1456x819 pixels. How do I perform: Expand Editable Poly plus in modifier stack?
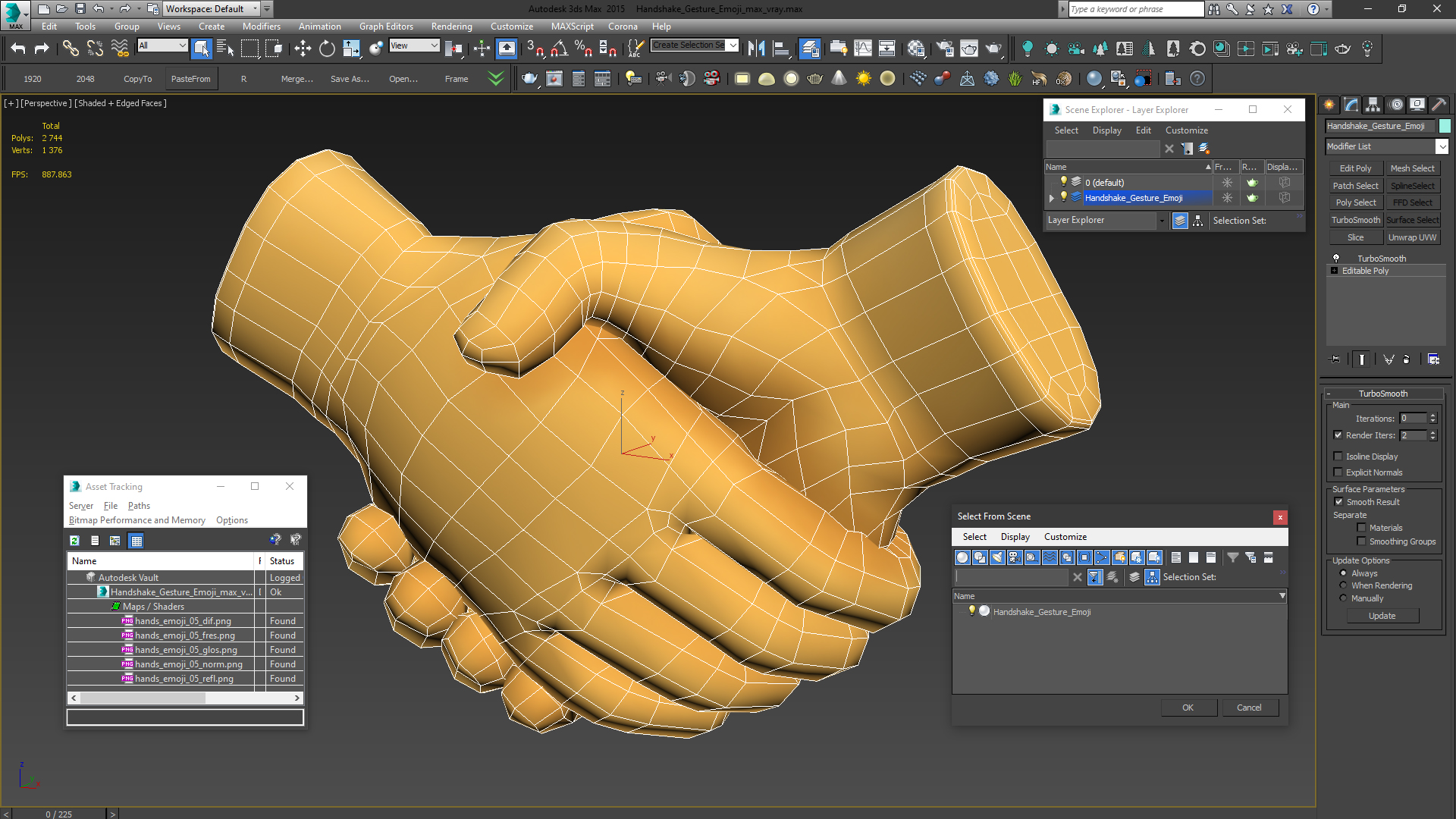(1335, 271)
